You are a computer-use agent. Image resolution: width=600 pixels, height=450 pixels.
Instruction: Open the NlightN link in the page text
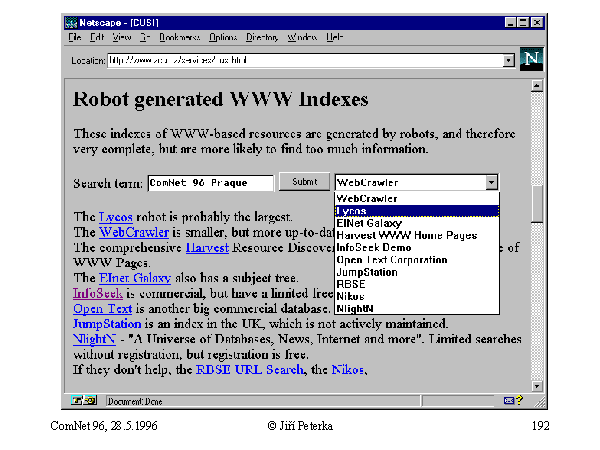[x=94, y=339]
